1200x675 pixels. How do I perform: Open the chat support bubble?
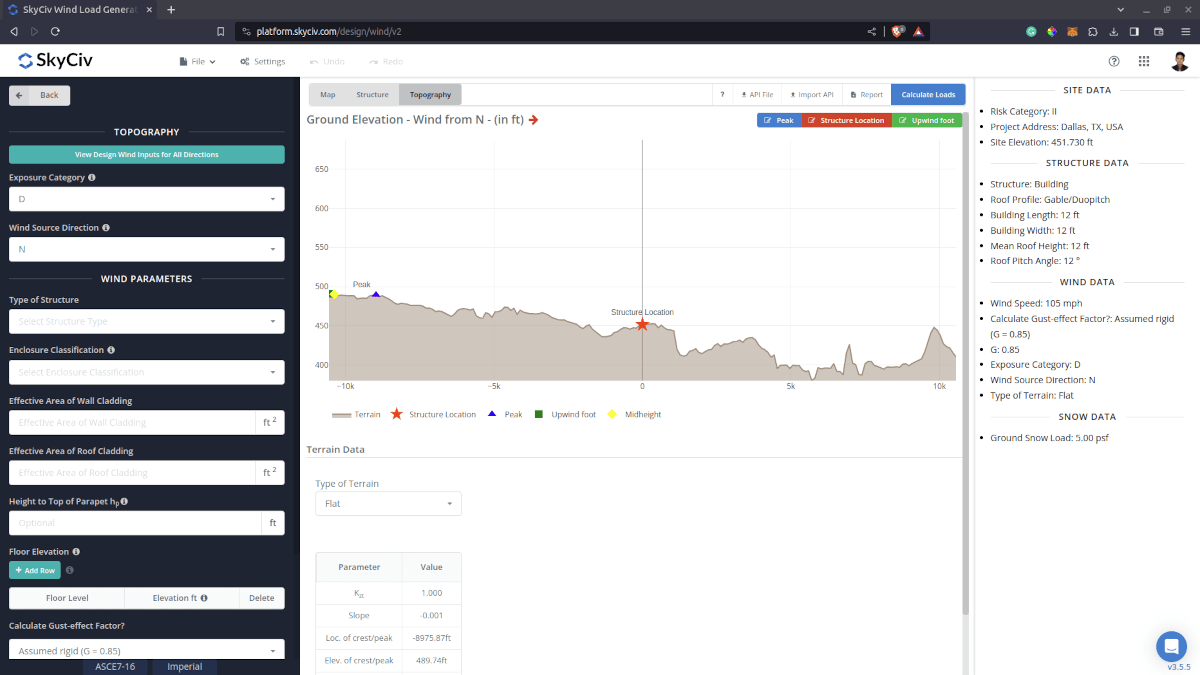1170,645
